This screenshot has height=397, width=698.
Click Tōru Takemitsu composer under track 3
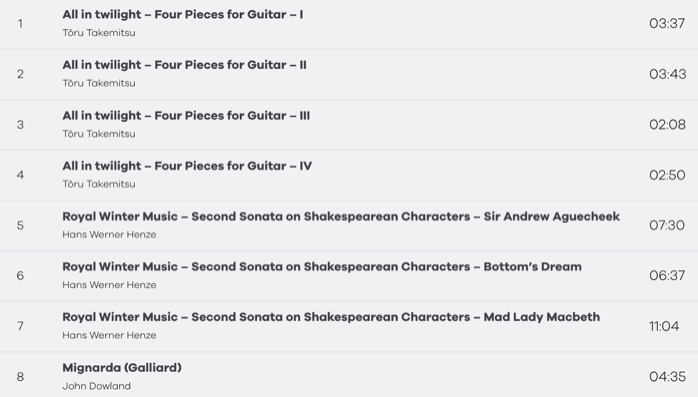[x=99, y=134]
